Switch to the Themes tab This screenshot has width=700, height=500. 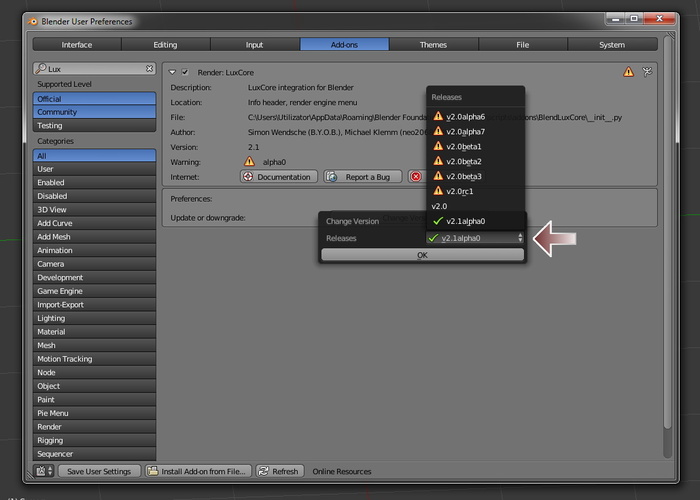pos(433,44)
